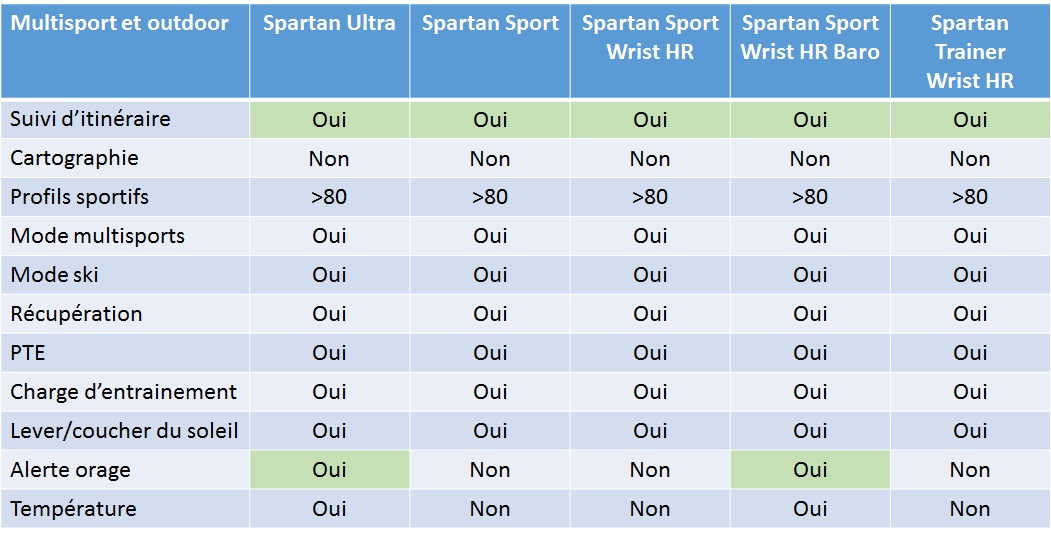The image size is (1051, 536).
Task: Click the Charge d'entrainement row label
Action: [x=123, y=392]
